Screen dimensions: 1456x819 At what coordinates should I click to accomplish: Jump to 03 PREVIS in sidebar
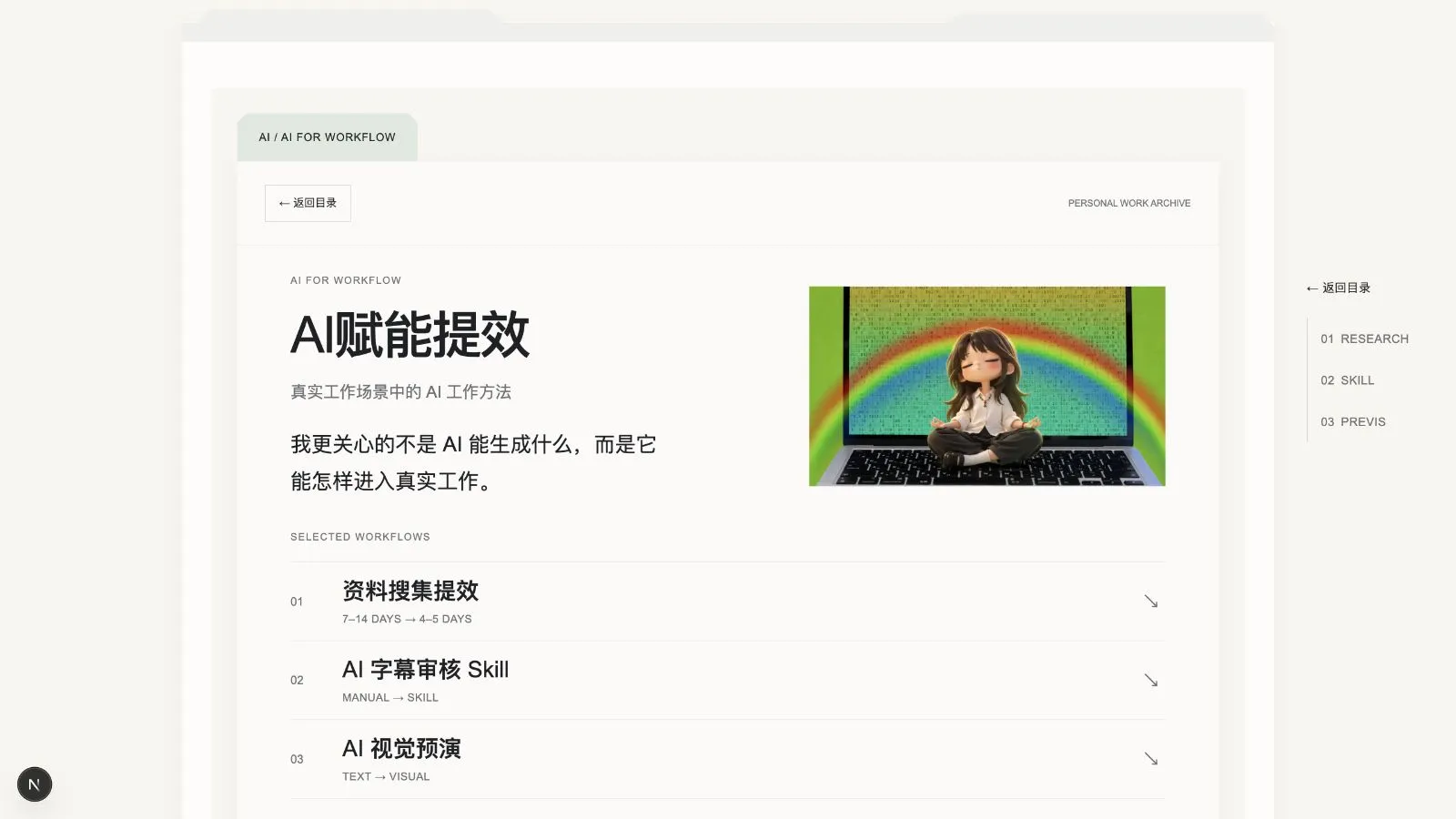[1353, 421]
